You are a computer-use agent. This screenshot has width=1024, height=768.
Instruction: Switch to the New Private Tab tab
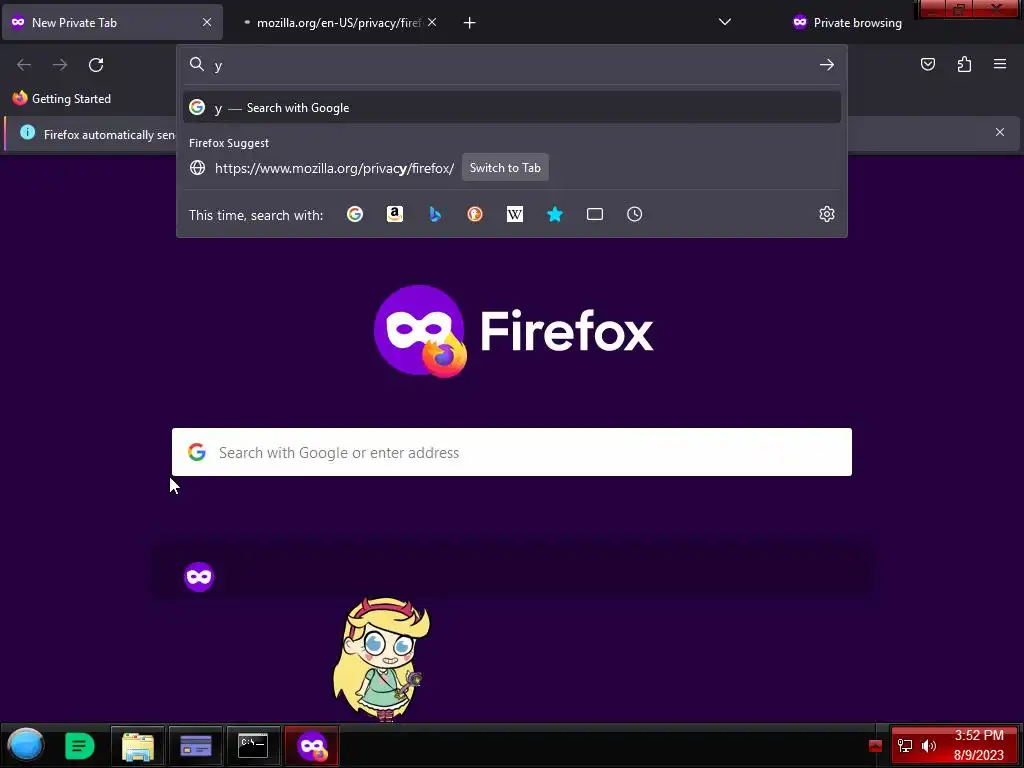[x=112, y=22]
